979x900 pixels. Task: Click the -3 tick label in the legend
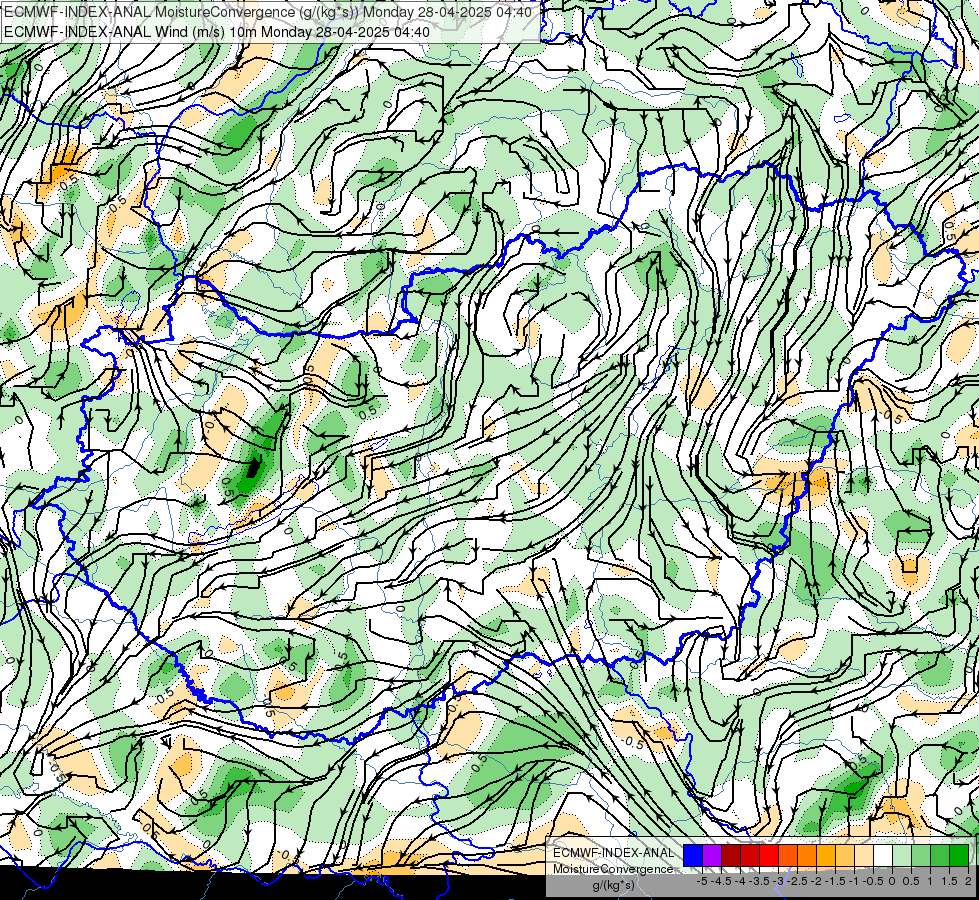click(778, 881)
